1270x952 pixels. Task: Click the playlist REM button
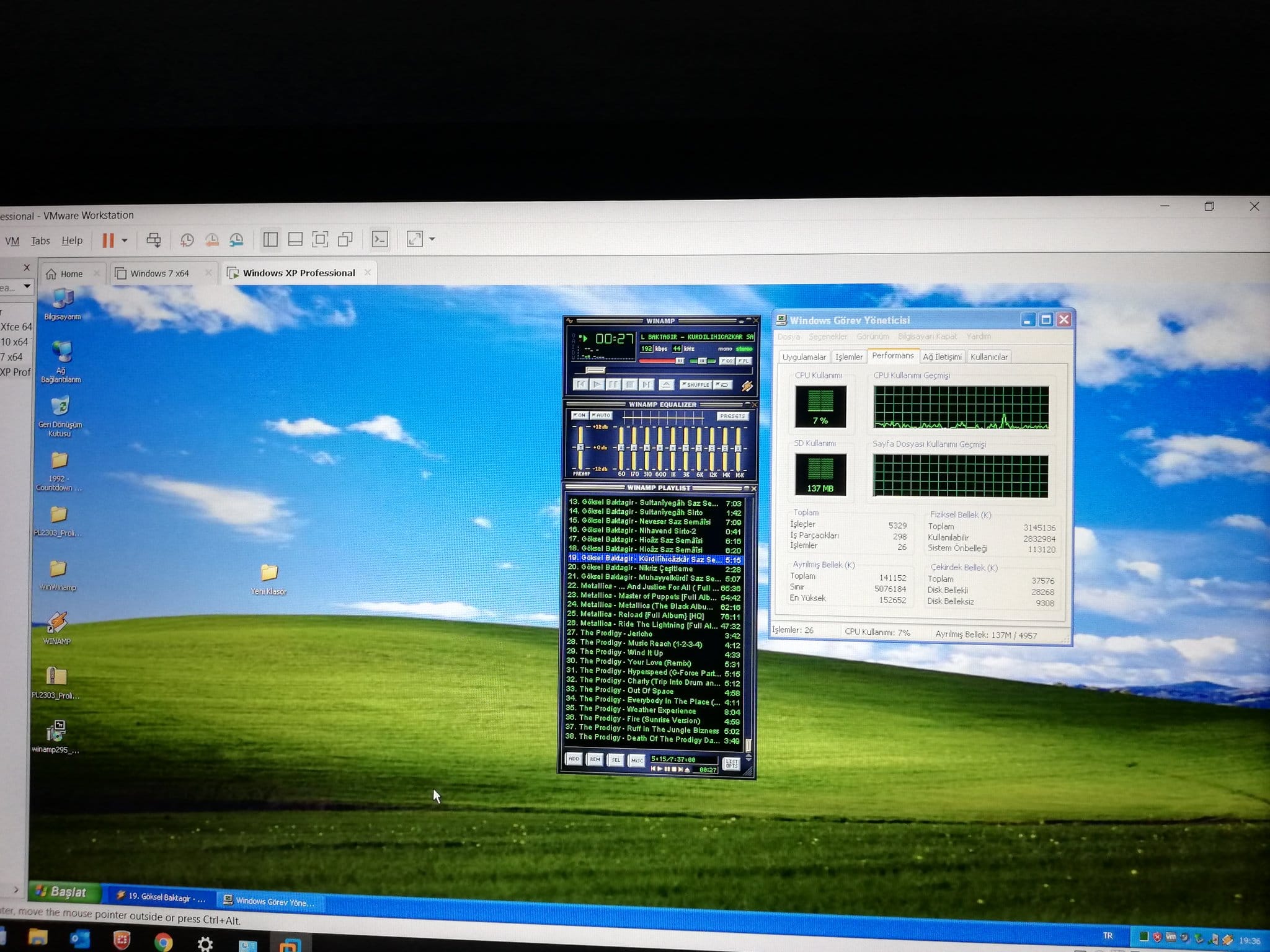(595, 759)
